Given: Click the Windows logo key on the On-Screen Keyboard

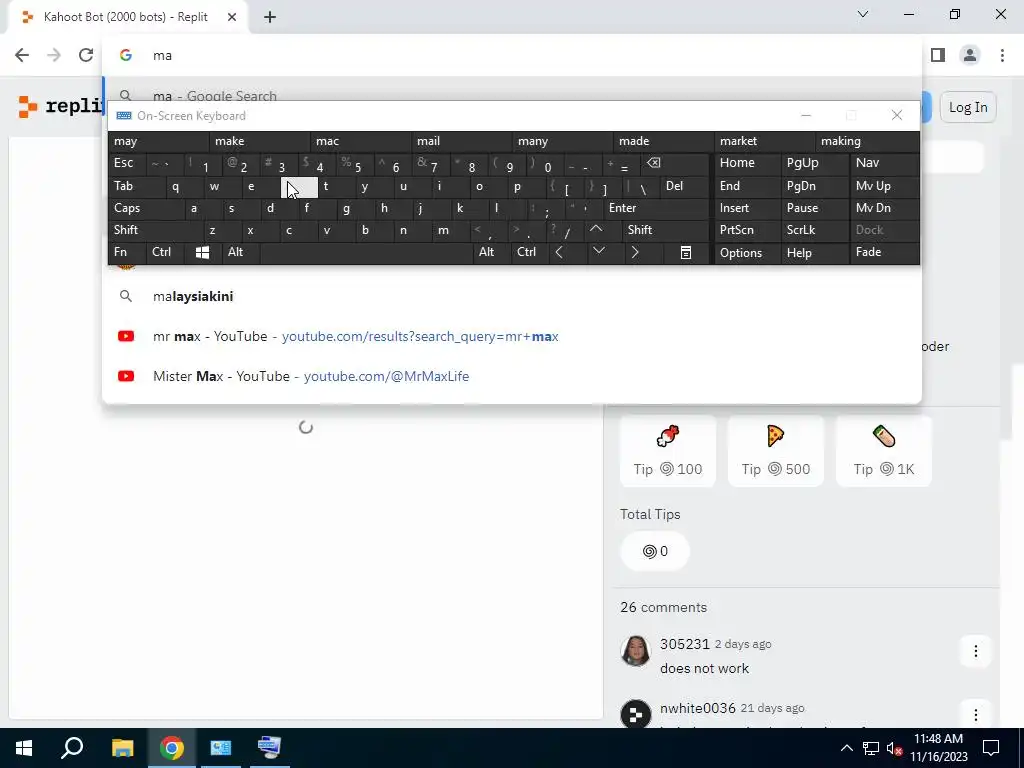Looking at the screenshot, I should [202, 253].
